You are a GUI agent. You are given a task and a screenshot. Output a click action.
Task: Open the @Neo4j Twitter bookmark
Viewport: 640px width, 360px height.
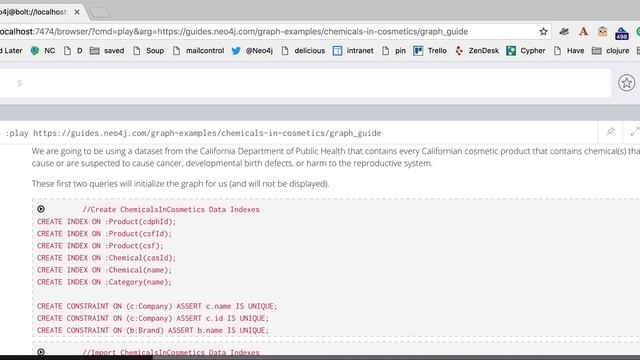(x=252, y=51)
